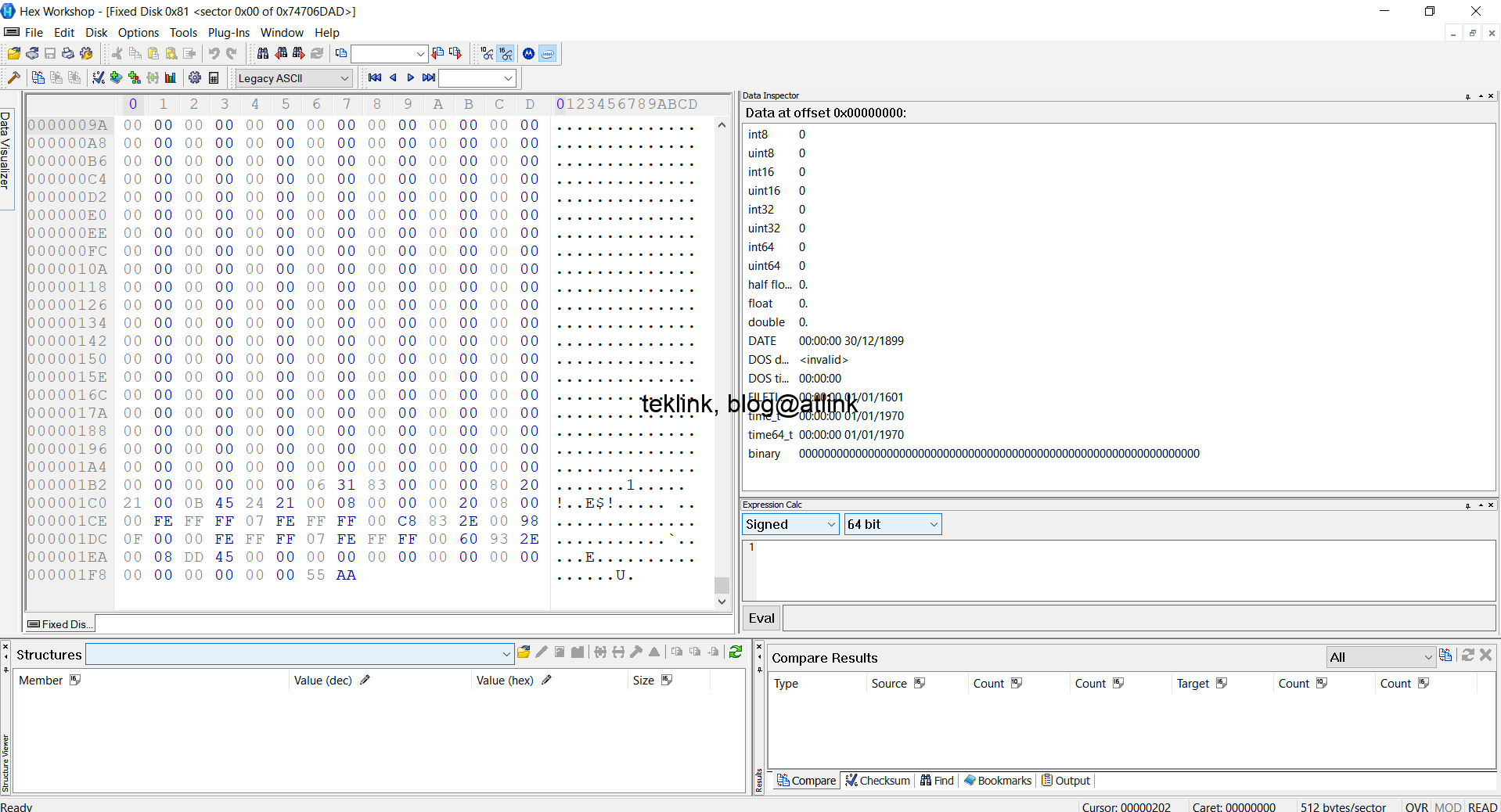The image size is (1501, 812).
Task: Toggle hex display on the Size column header
Action: coord(667,680)
